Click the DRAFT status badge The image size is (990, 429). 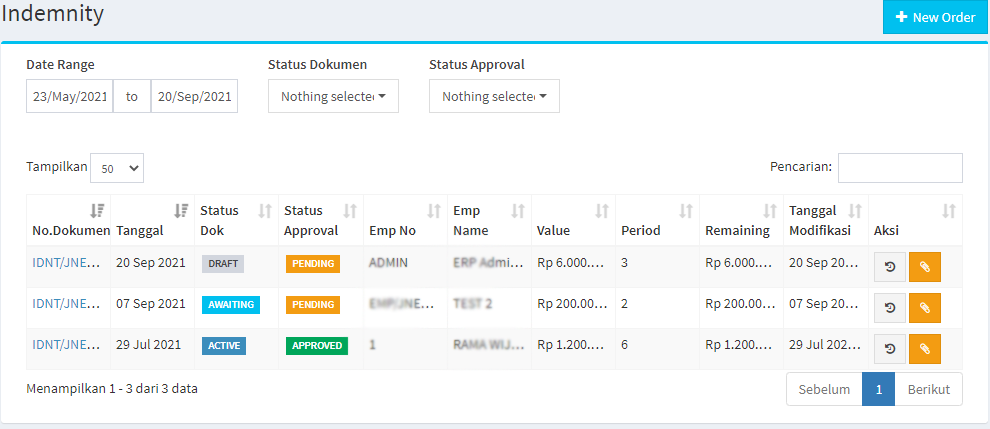(223, 263)
